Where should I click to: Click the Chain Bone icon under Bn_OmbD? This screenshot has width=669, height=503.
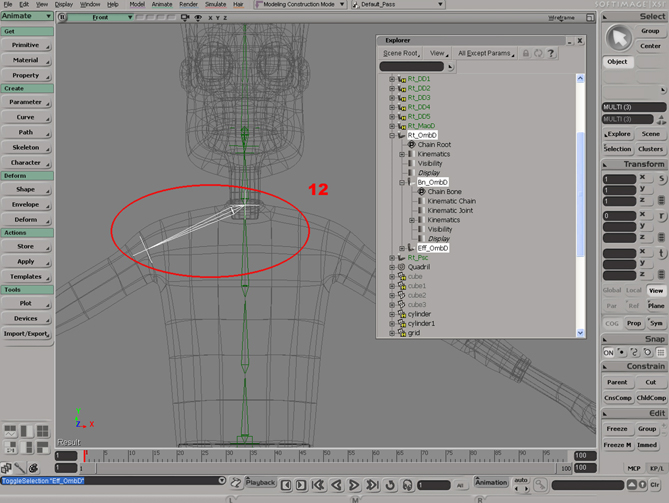(421, 192)
